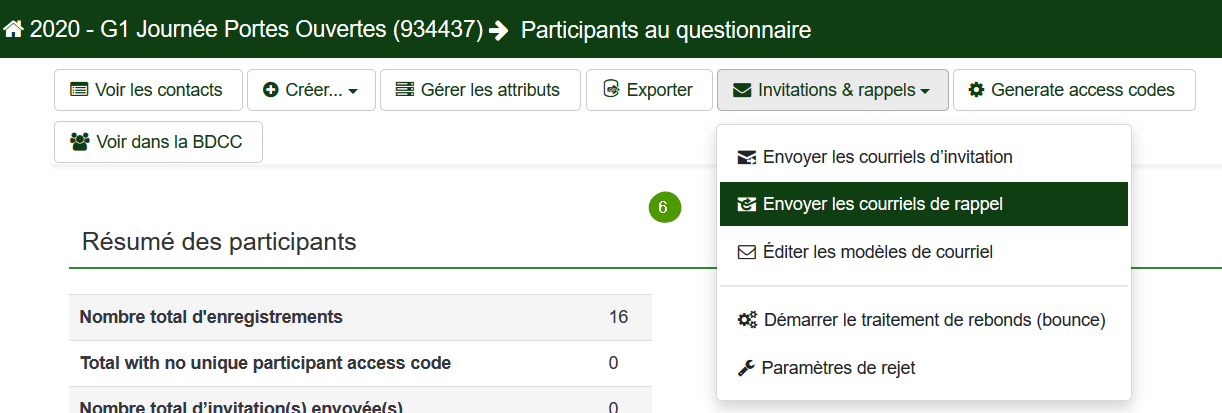Click the wrench icon beside Paramètres de rejet
1222x413 pixels.
point(746,368)
